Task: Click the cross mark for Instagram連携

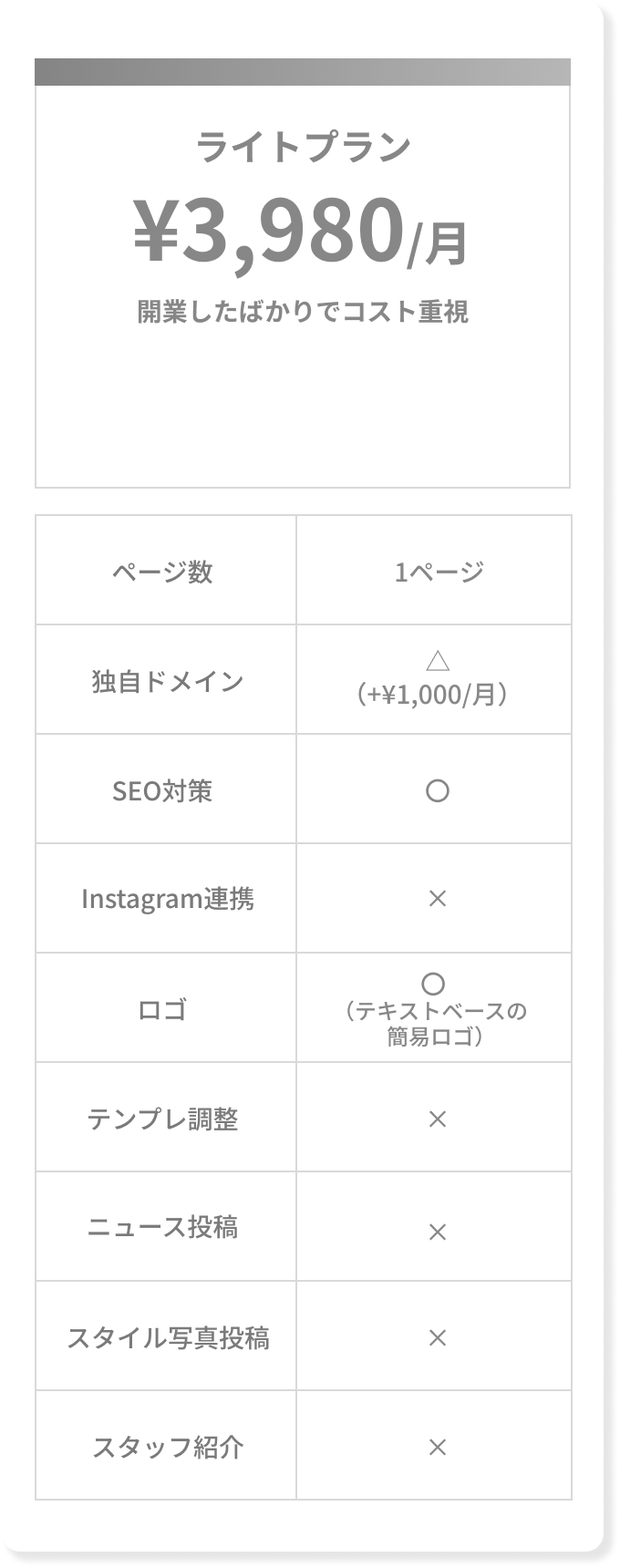Action: tap(438, 899)
